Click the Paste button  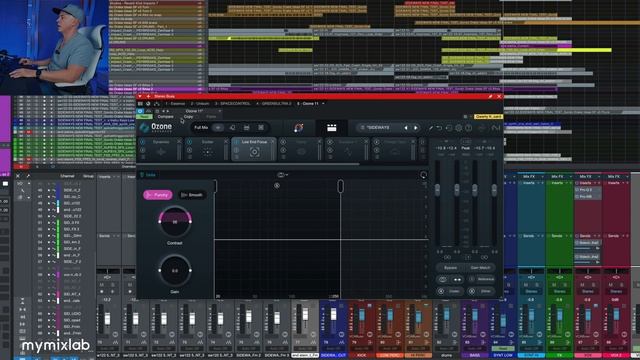click(211, 117)
